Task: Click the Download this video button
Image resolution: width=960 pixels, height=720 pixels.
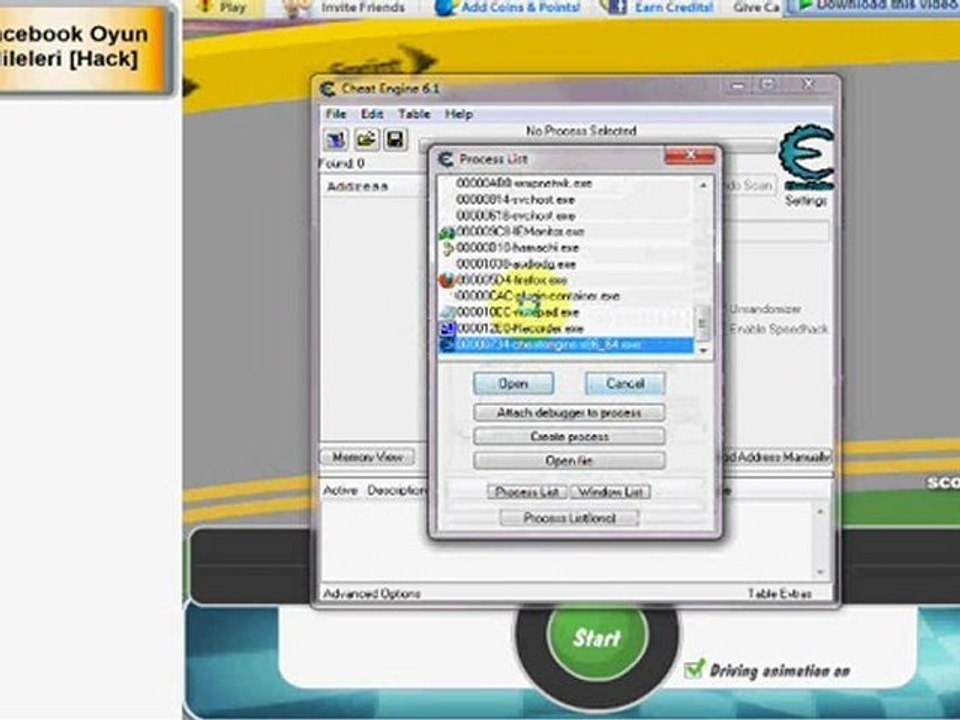Action: click(873, 6)
